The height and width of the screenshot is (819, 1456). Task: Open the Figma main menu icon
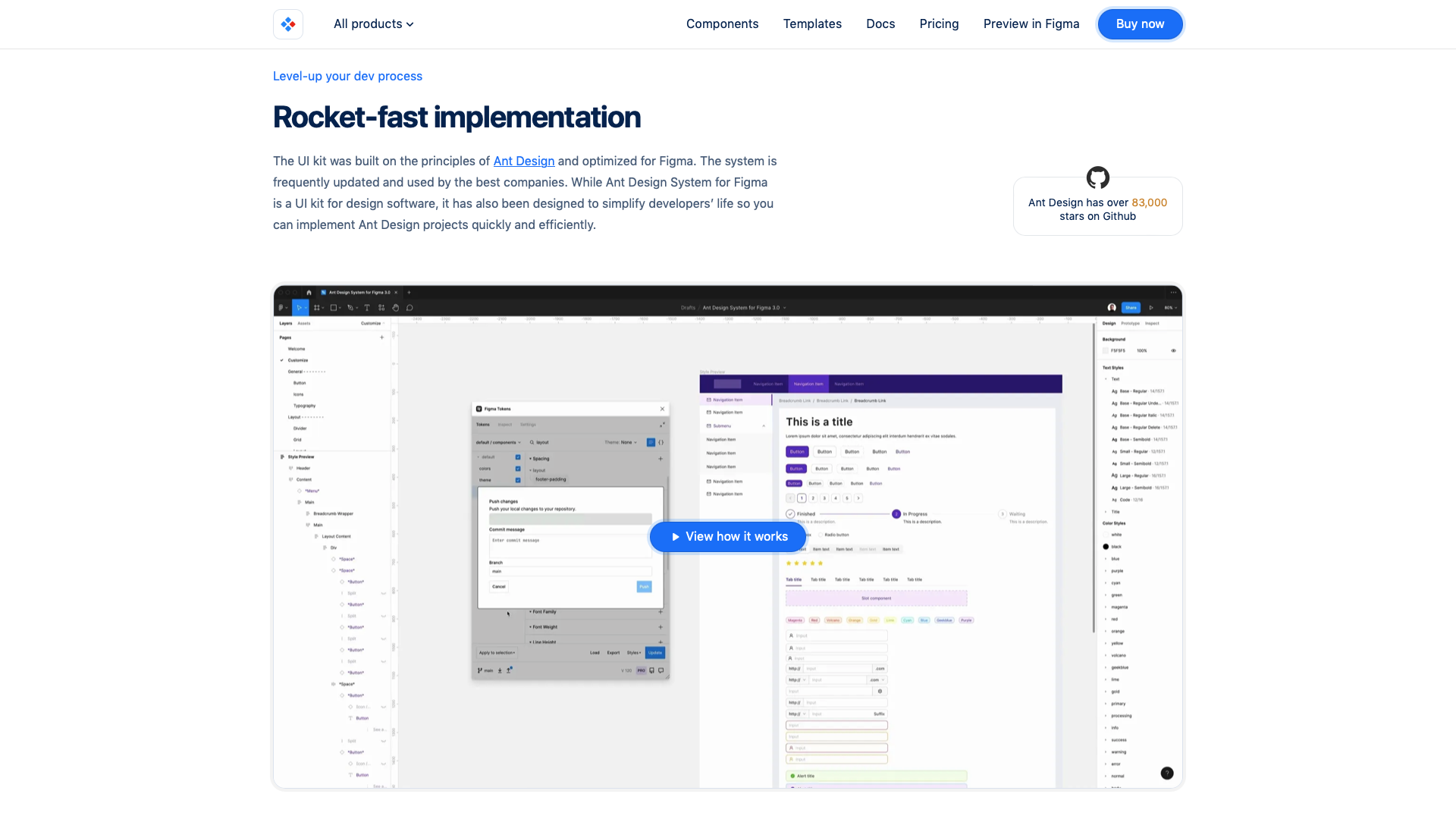point(282,308)
